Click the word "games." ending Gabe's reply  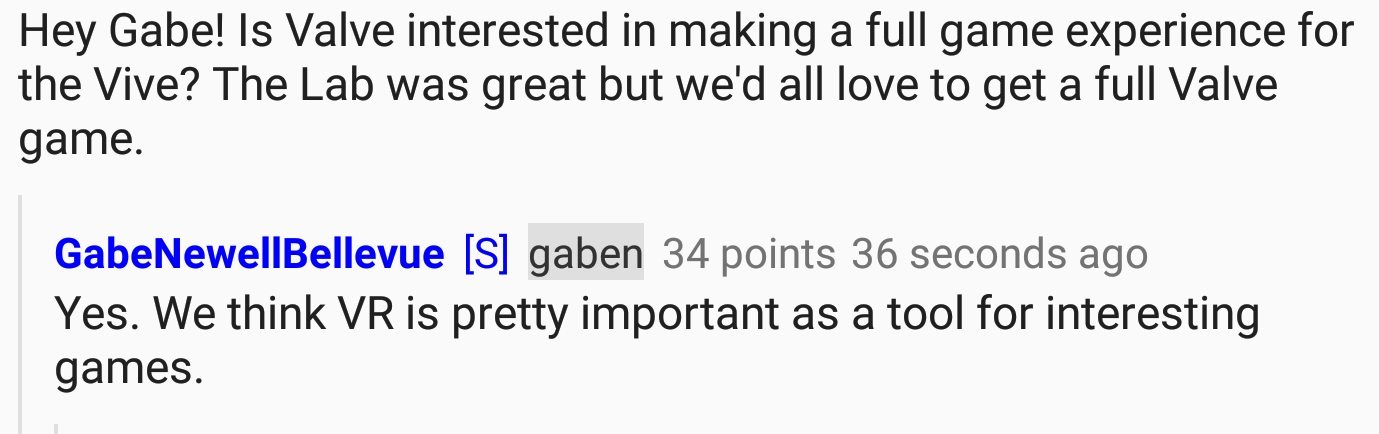coord(129,369)
